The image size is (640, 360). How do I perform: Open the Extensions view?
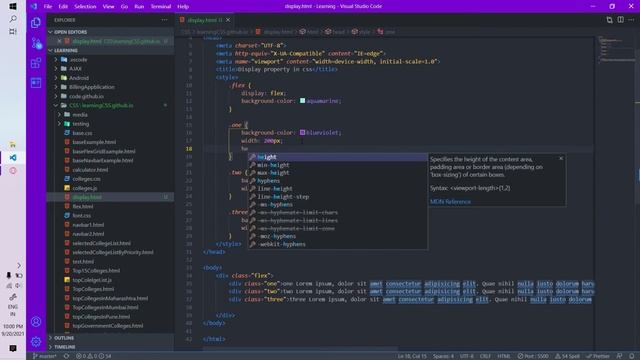[x=36, y=63]
